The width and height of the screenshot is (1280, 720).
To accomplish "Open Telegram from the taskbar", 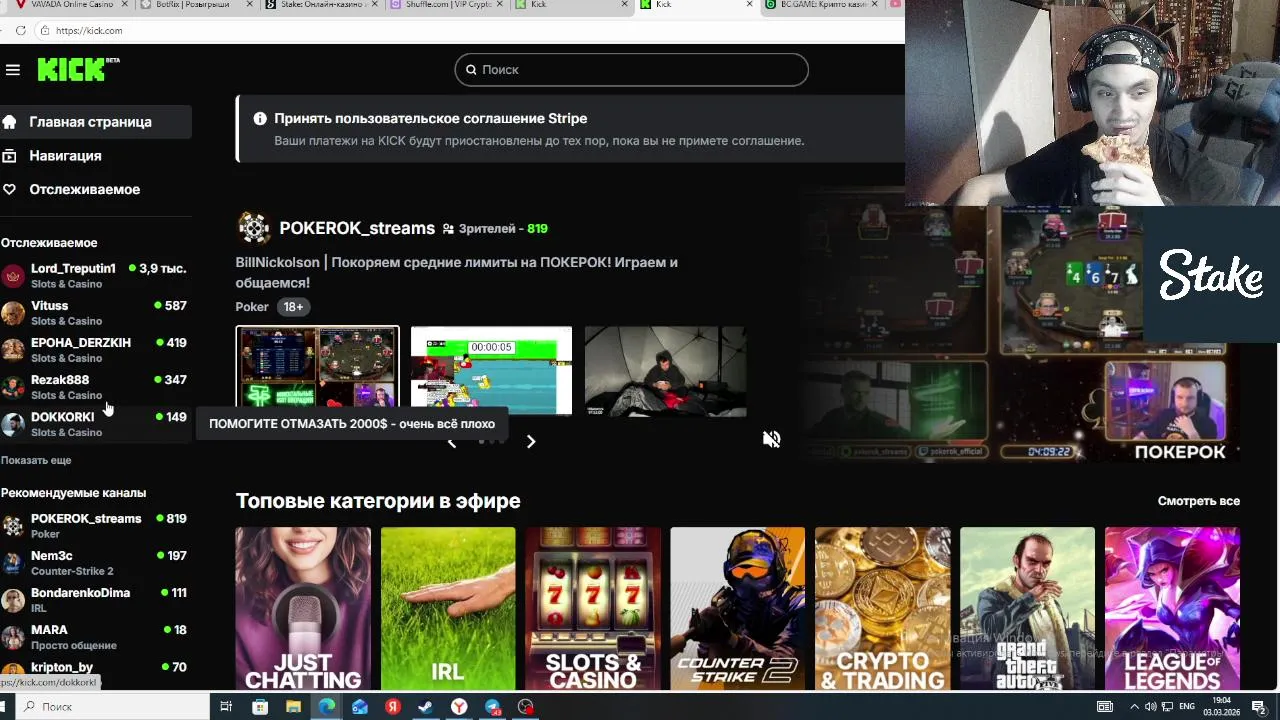I will (x=493, y=707).
